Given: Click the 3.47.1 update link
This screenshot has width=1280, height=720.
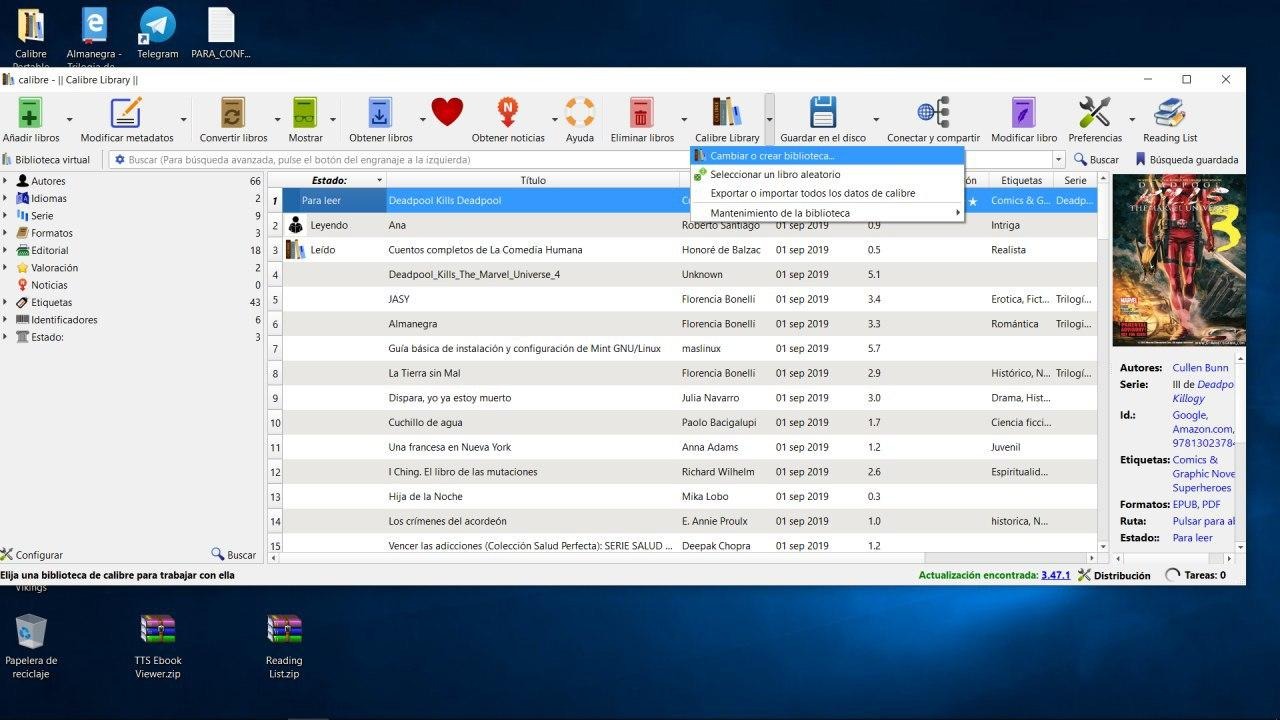Looking at the screenshot, I should pyautogui.click(x=1055, y=575).
